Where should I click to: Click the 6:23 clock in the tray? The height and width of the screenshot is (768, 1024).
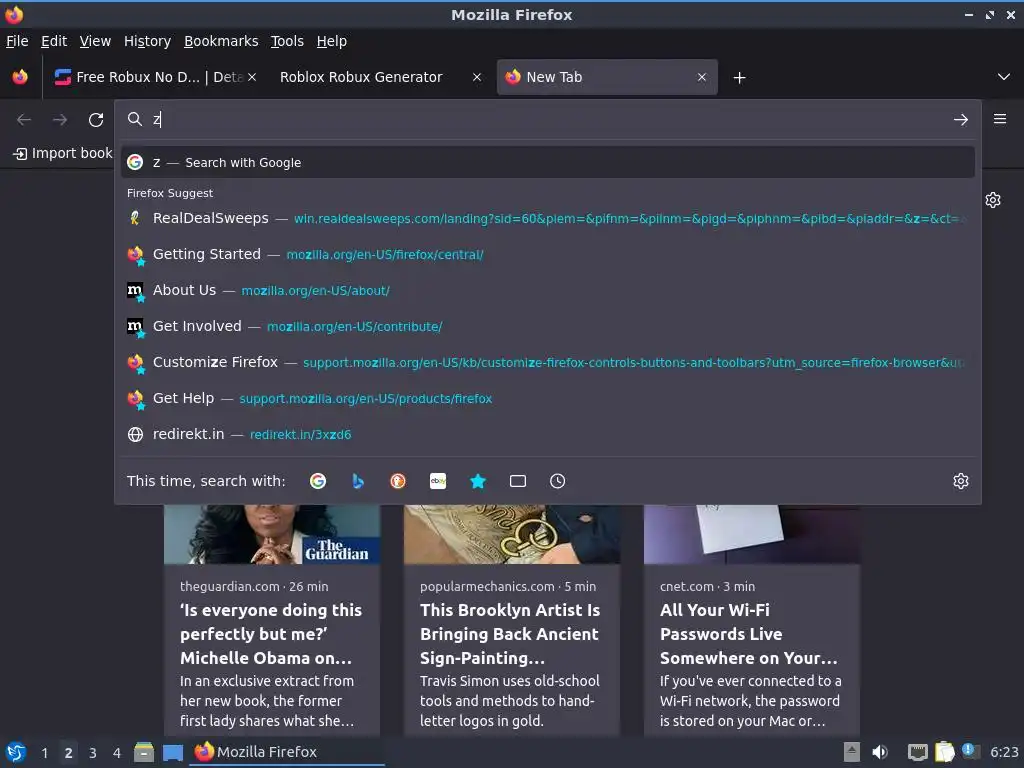(x=1004, y=752)
